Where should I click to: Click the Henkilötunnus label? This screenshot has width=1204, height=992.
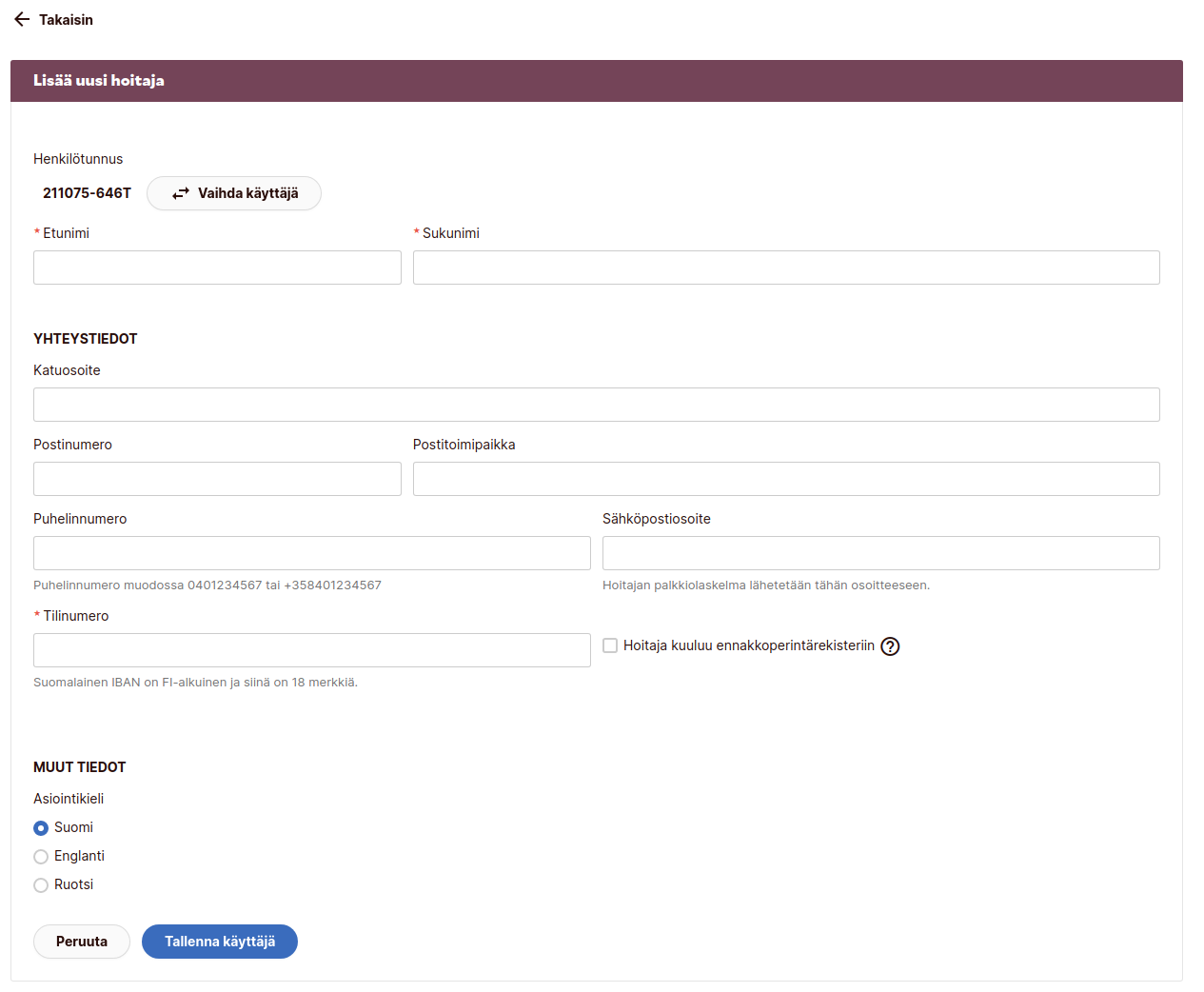78,159
